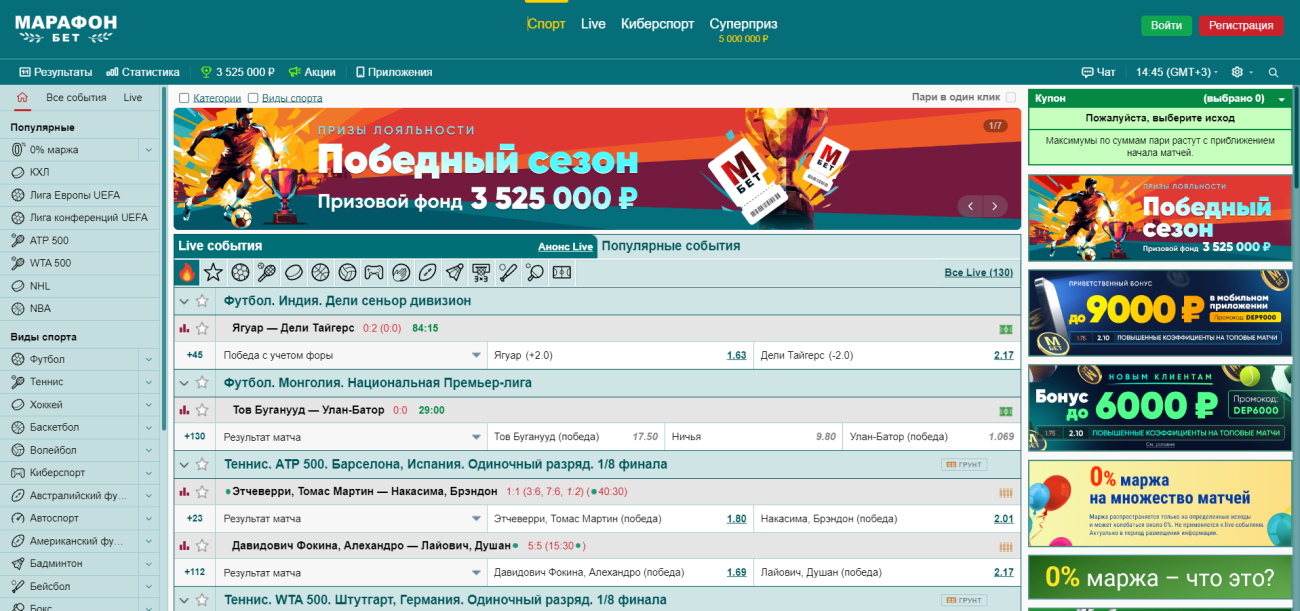Click the Регистрация button

point(1241,25)
